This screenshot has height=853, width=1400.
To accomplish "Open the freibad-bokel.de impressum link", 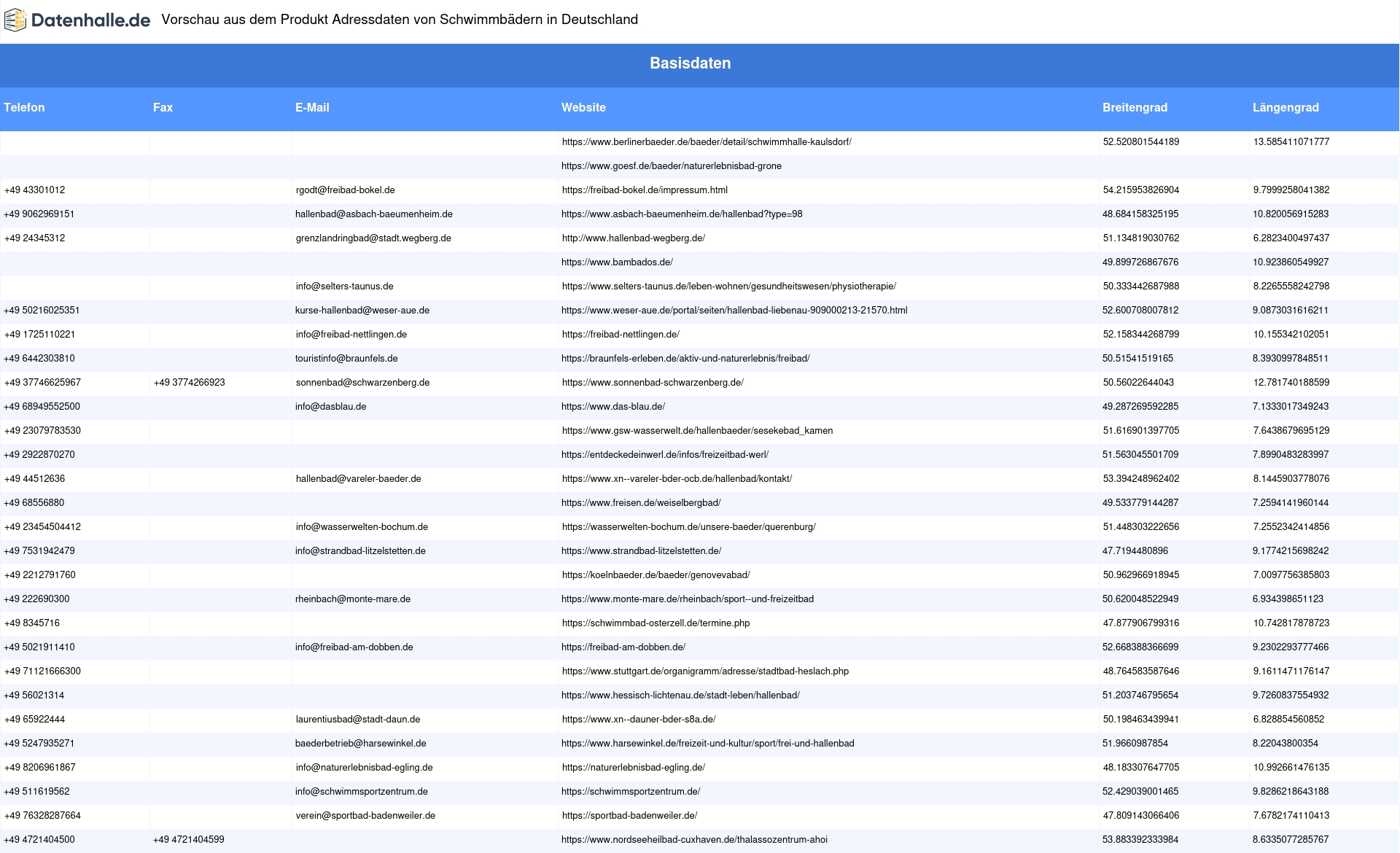I will pyautogui.click(x=645, y=190).
